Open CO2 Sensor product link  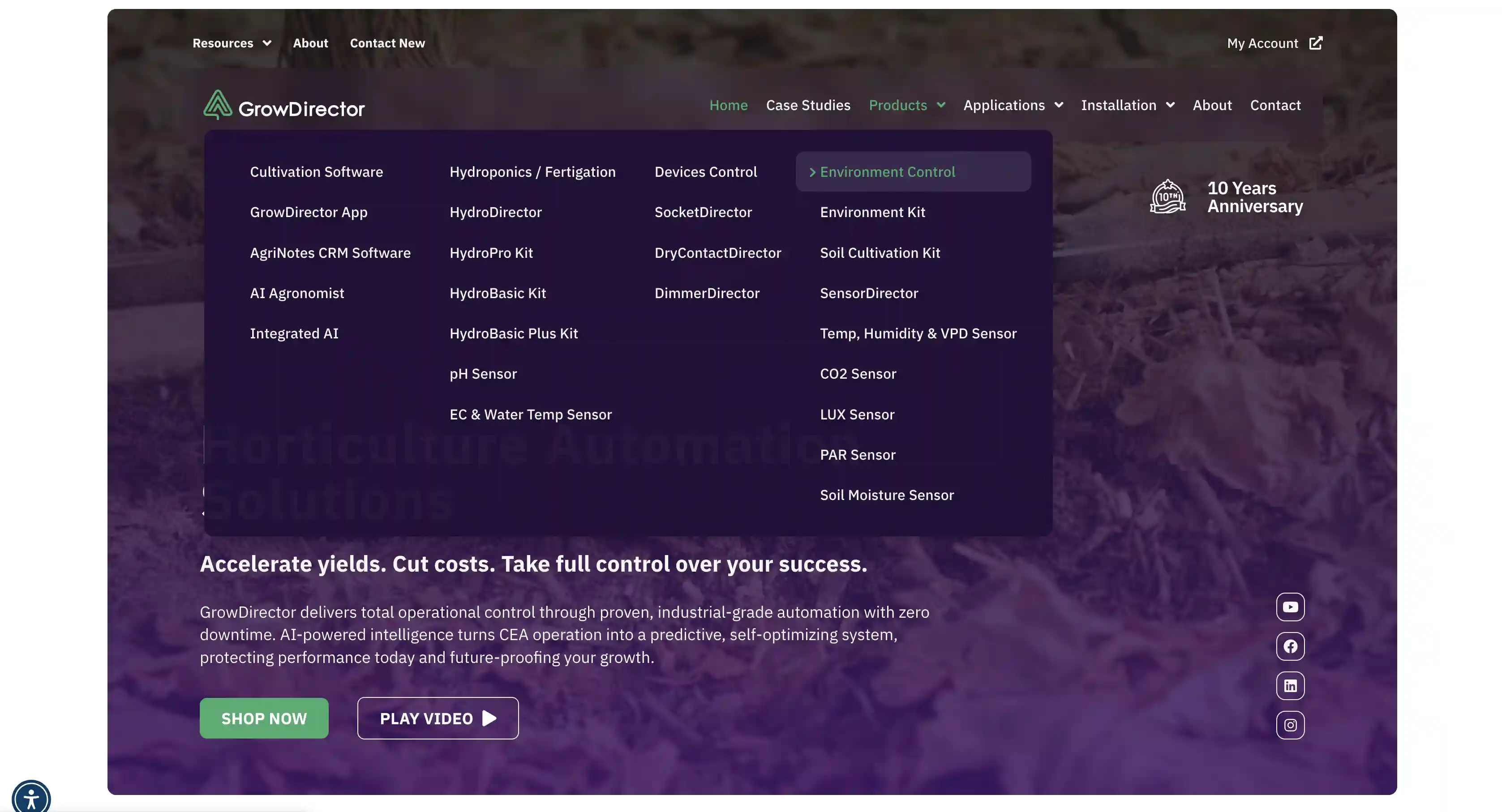[858, 373]
